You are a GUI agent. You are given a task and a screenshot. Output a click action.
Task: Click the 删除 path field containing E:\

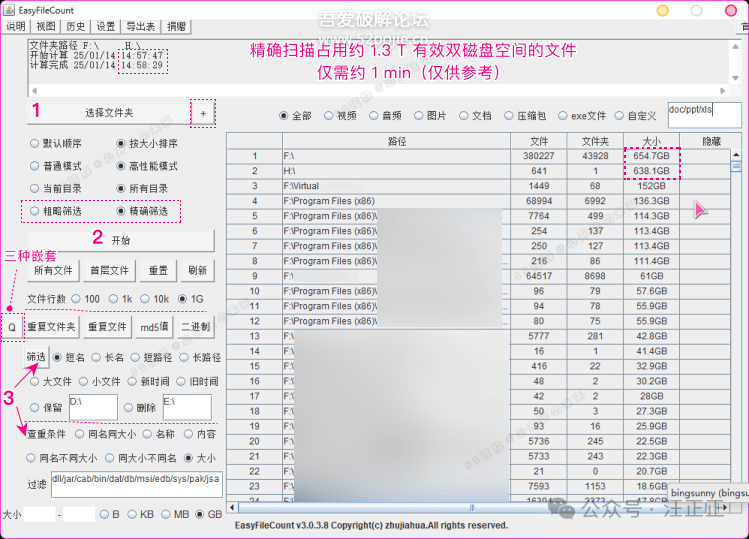[187, 408]
